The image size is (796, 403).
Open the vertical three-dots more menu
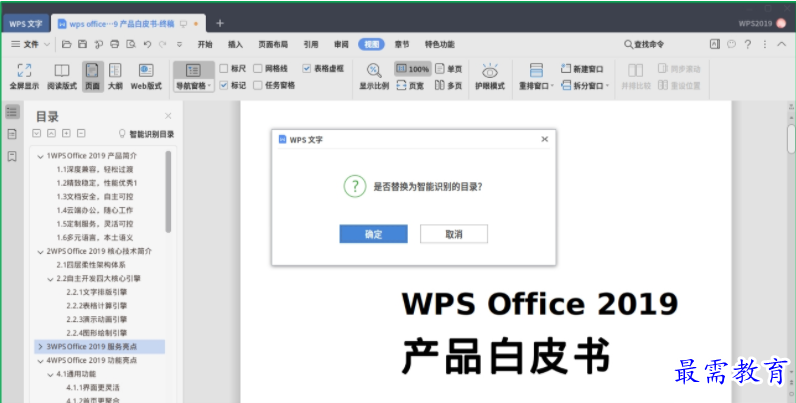click(765, 44)
